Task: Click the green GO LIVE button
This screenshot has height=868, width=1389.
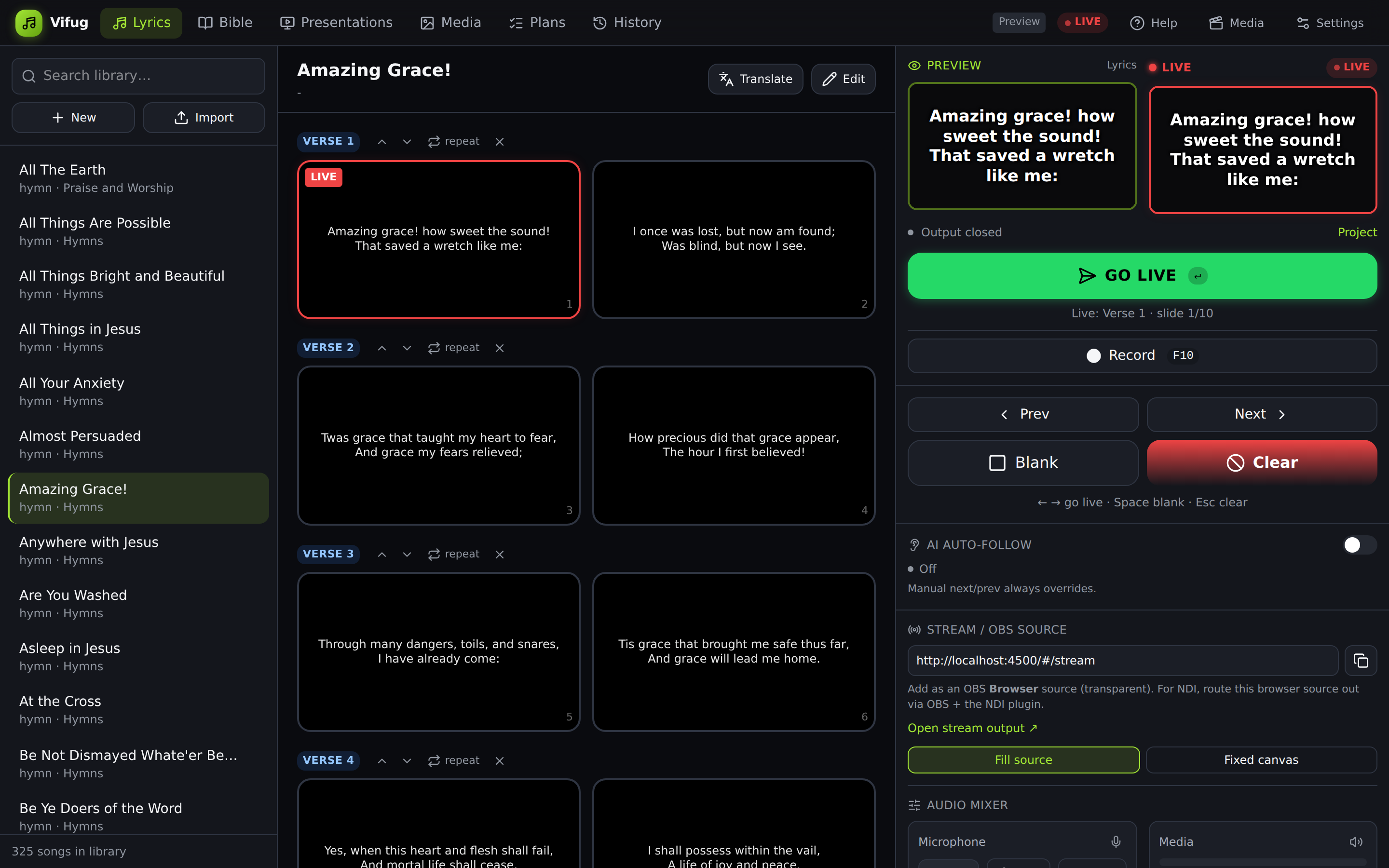Action: click(x=1142, y=275)
